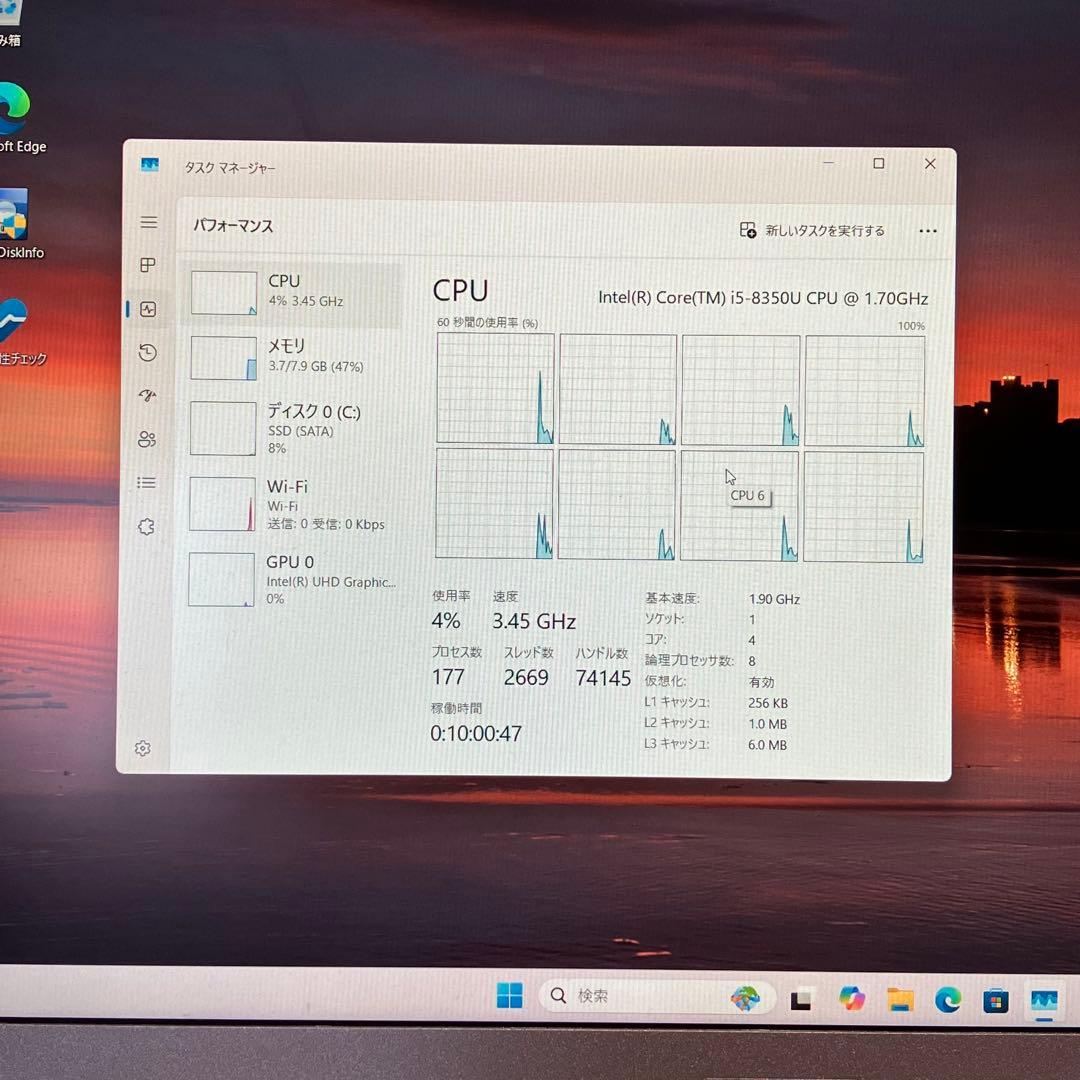Open the Processes page icon
Viewport: 1080px width, 1080px height.
[148, 265]
